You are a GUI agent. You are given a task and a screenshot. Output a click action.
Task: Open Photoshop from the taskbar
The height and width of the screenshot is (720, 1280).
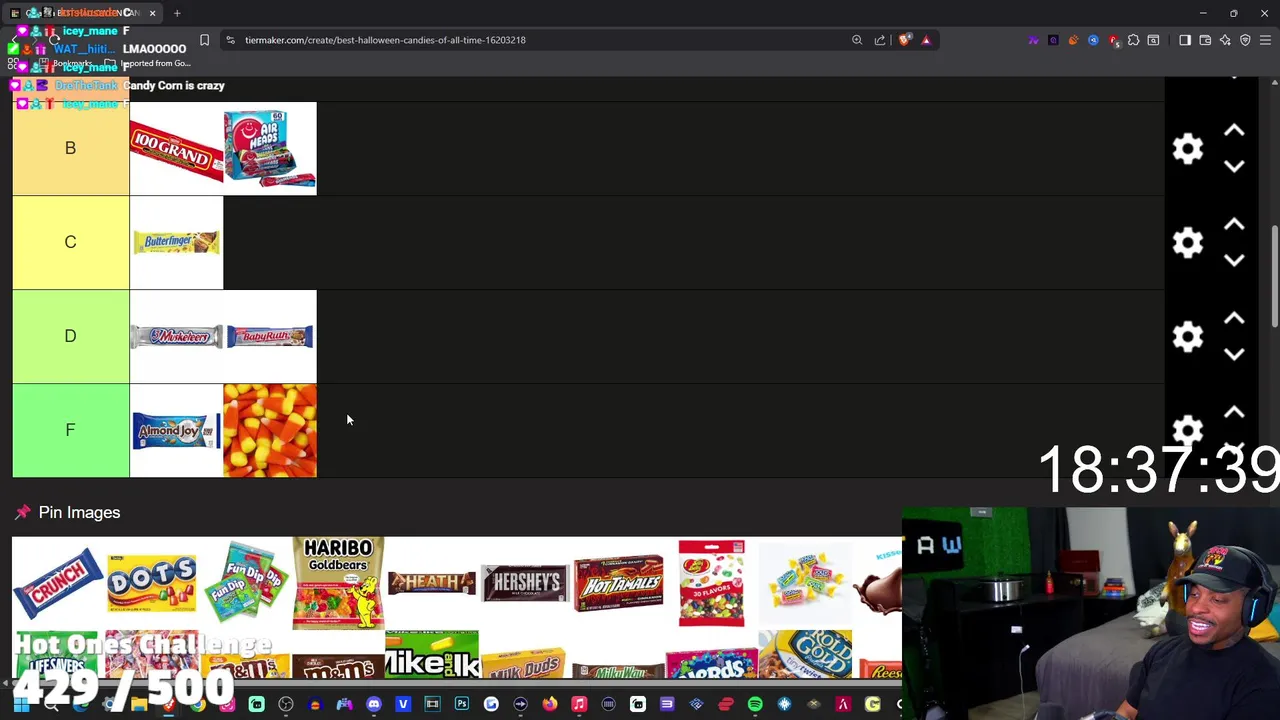click(462, 705)
